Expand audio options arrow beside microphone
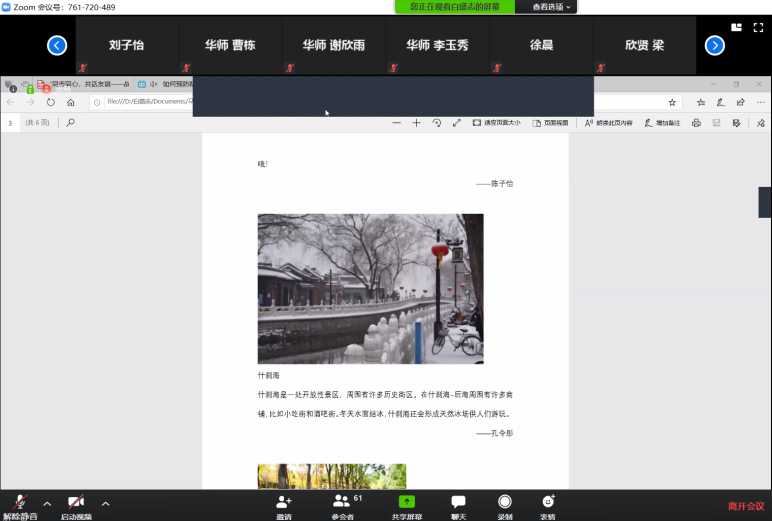 click(47, 503)
